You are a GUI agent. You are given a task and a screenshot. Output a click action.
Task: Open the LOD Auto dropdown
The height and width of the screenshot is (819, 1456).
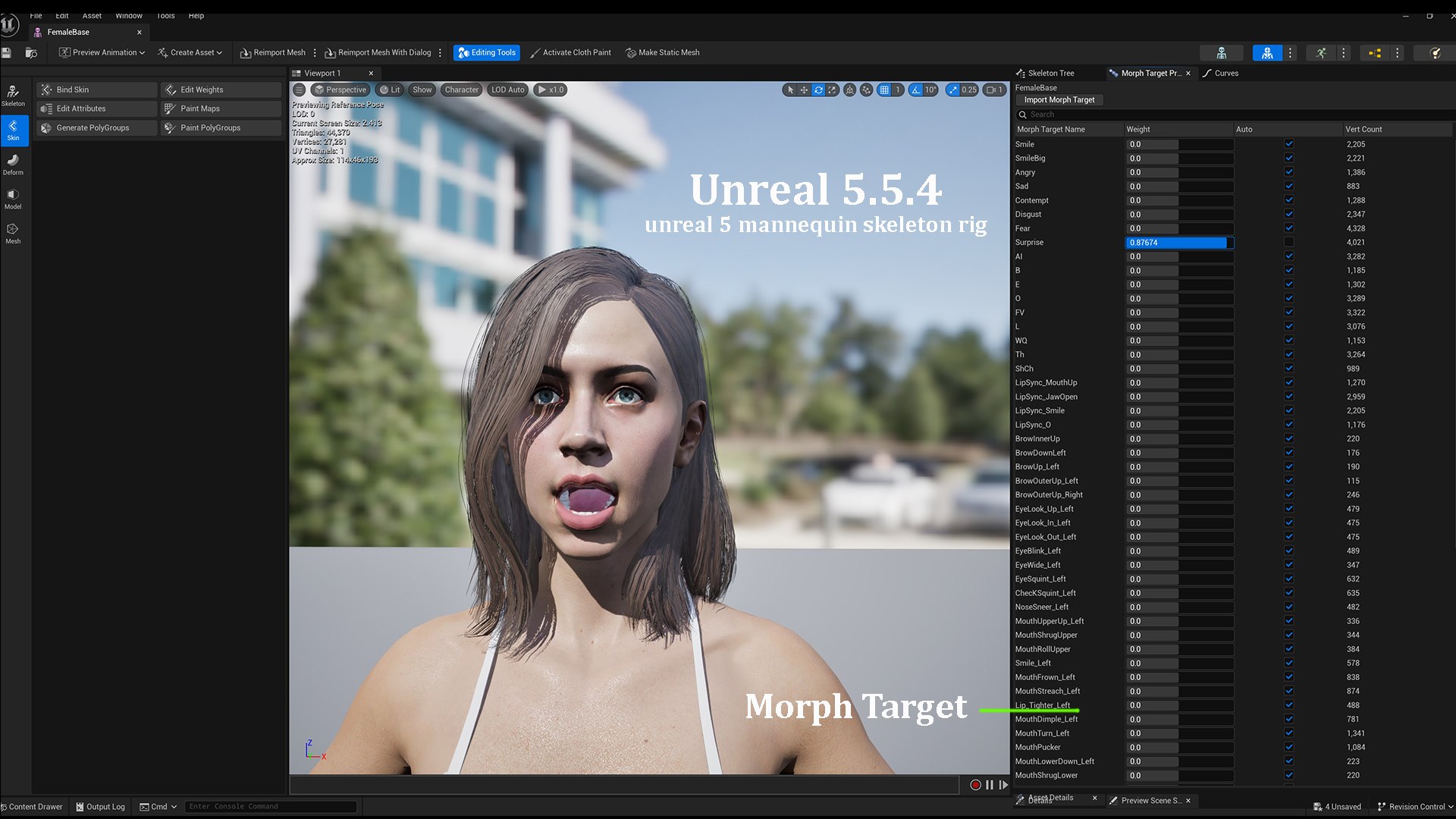coord(507,89)
